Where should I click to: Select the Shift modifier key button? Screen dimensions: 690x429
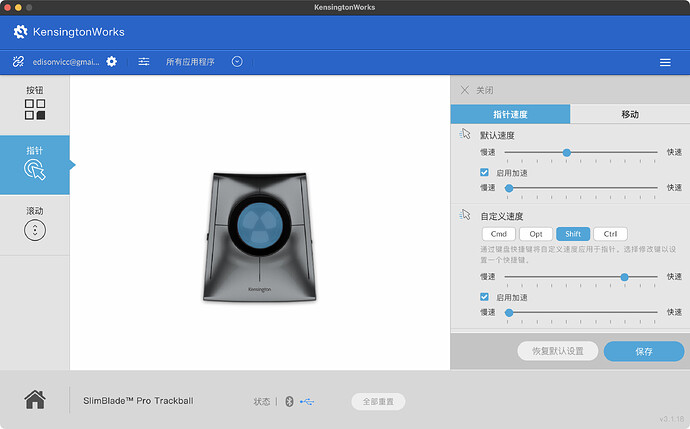(573, 234)
